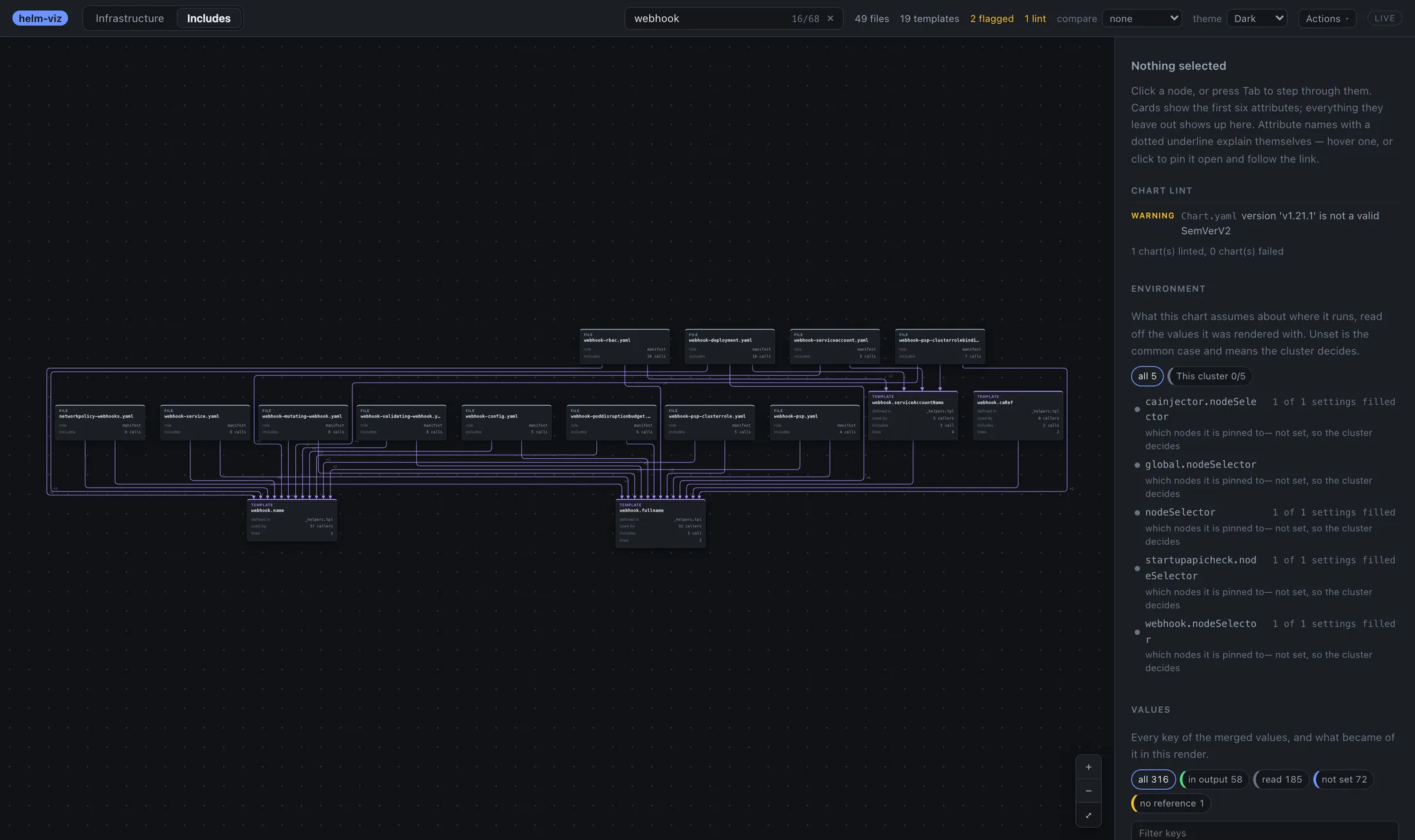Open the helm-viz logo badge
The image size is (1415, 840).
coord(40,18)
